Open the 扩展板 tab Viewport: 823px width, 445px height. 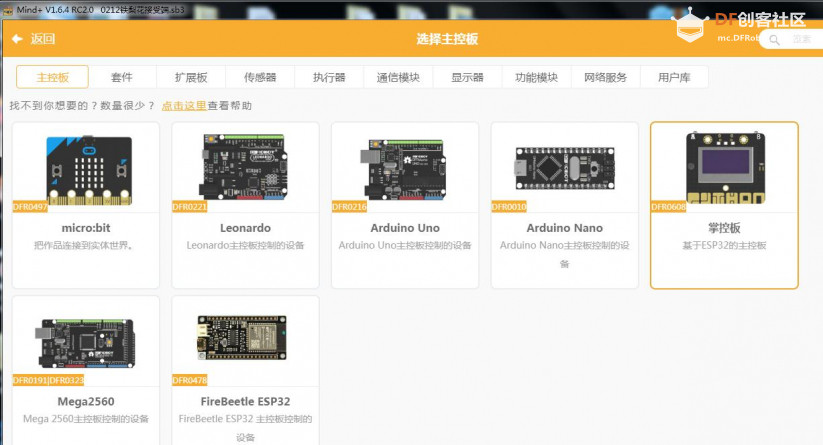(x=191, y=77)
